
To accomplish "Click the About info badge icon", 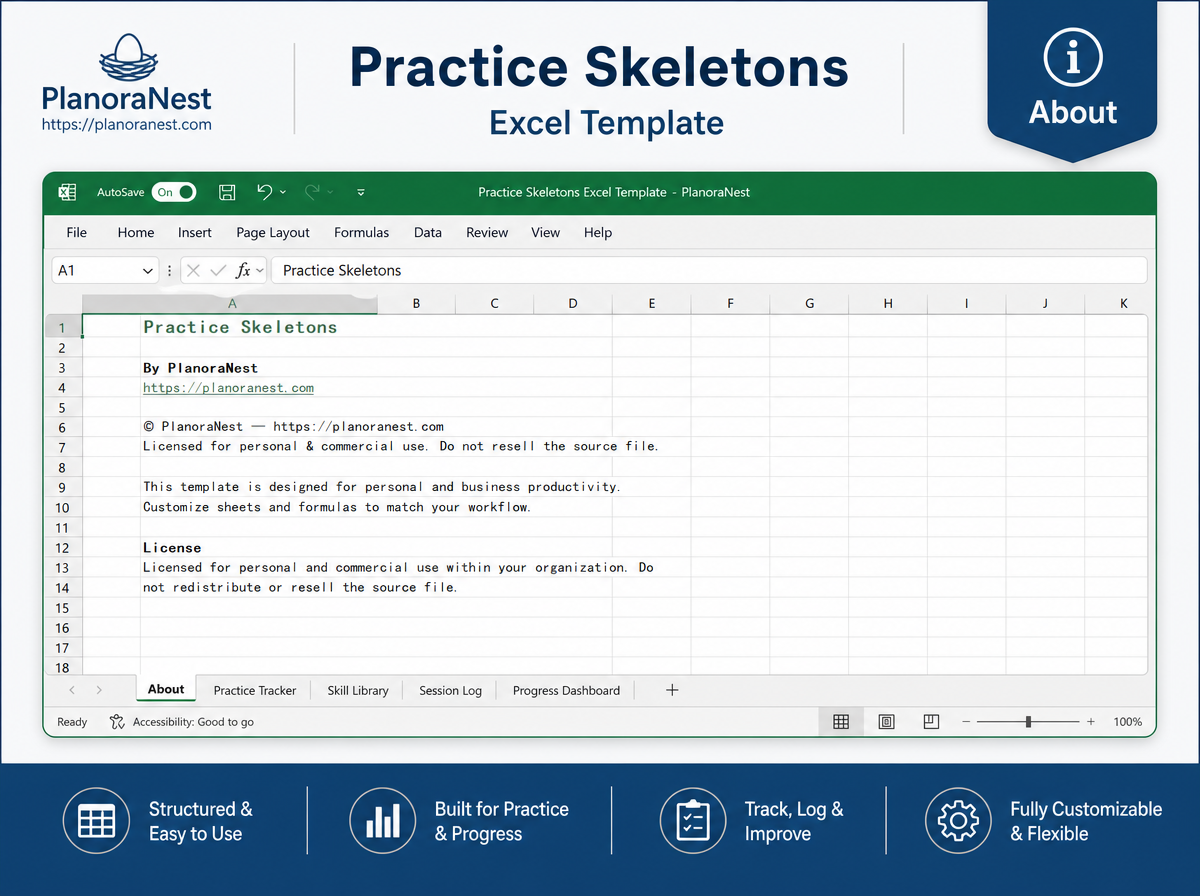I will click(x=1073, y=58).
